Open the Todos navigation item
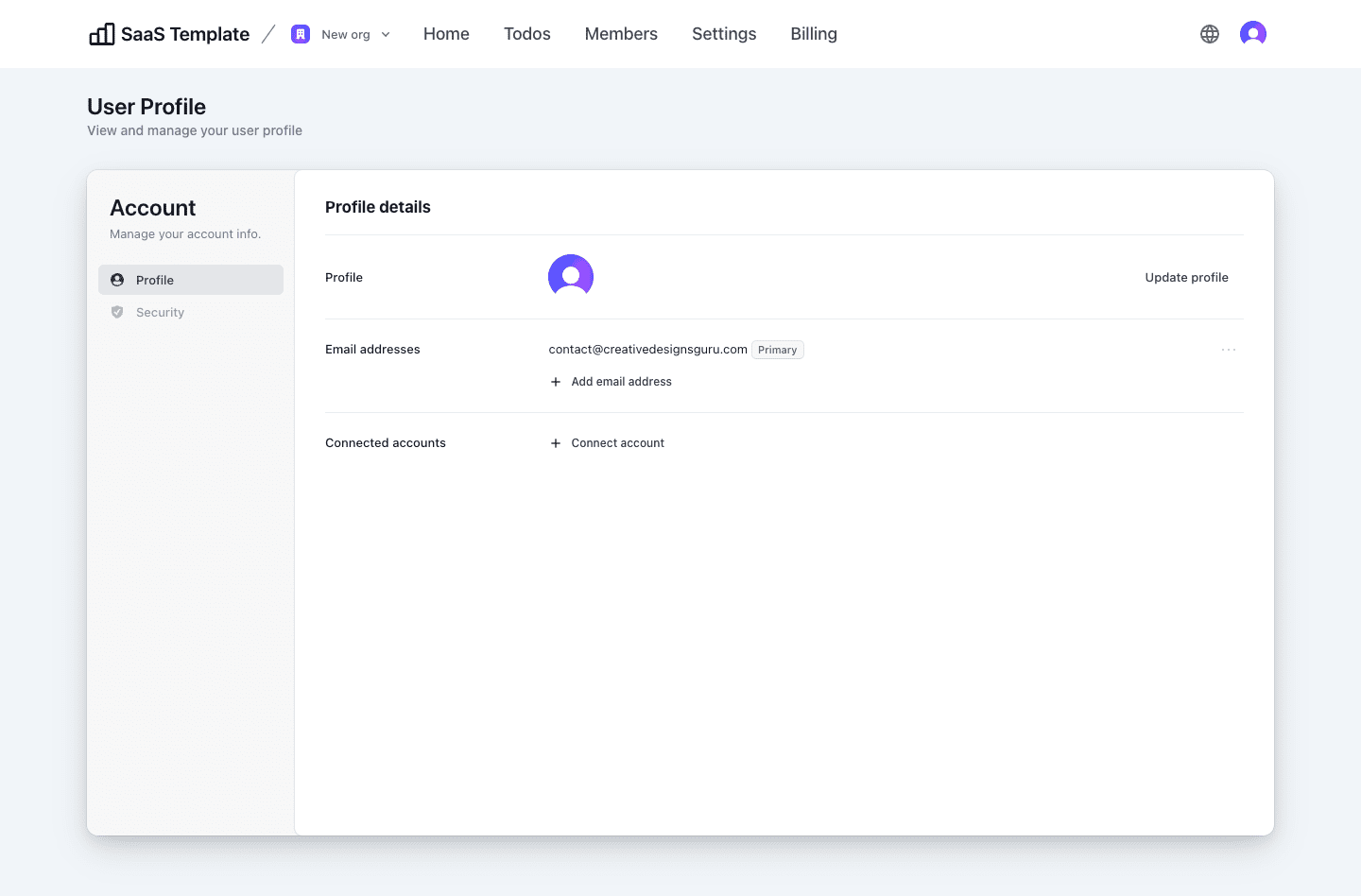The image size is (1361, 896). [526, 33]
